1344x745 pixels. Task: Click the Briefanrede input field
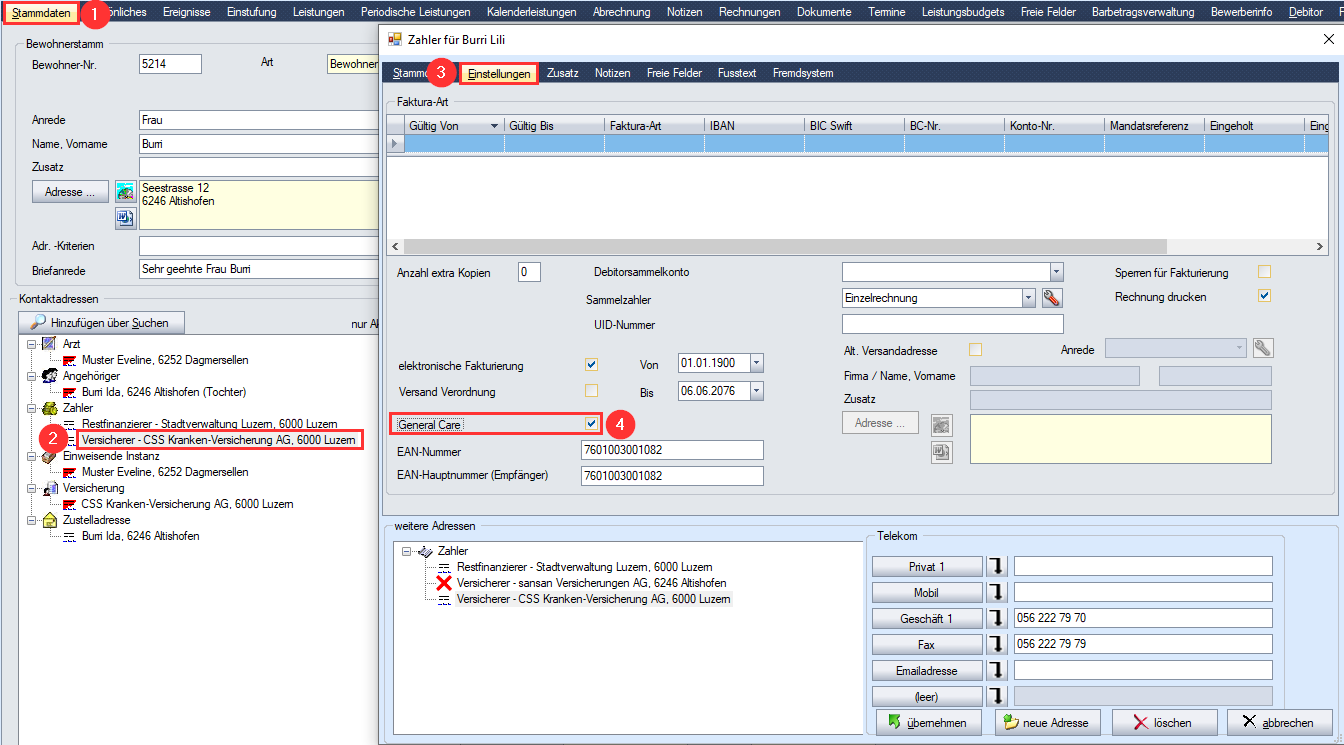coord(258,269)
